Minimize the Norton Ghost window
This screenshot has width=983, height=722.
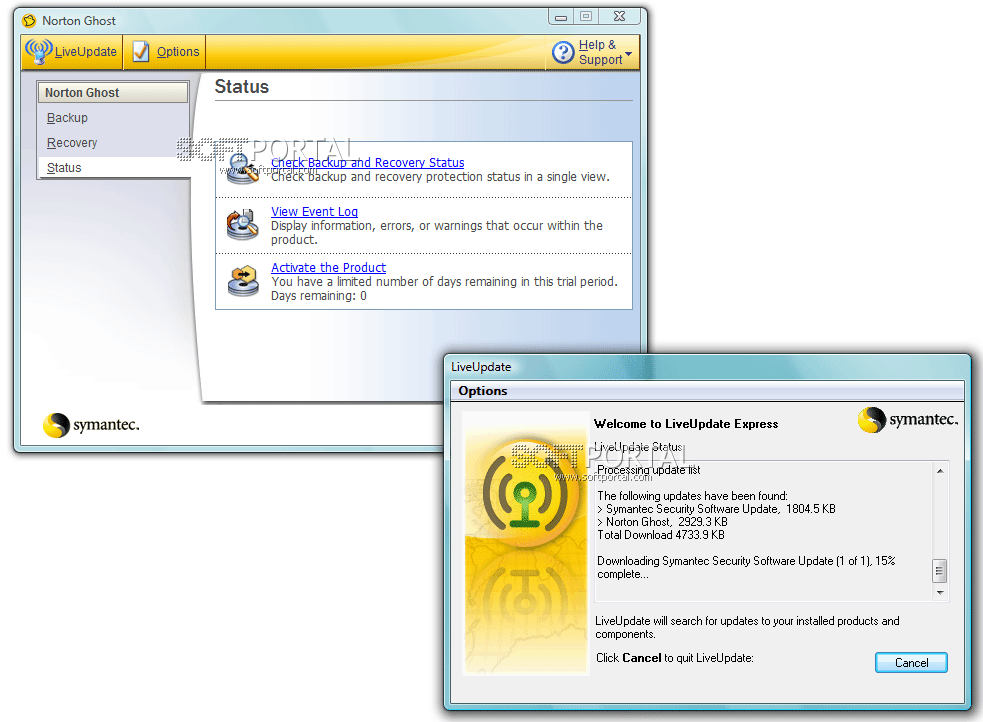click(x=561, y=17)
